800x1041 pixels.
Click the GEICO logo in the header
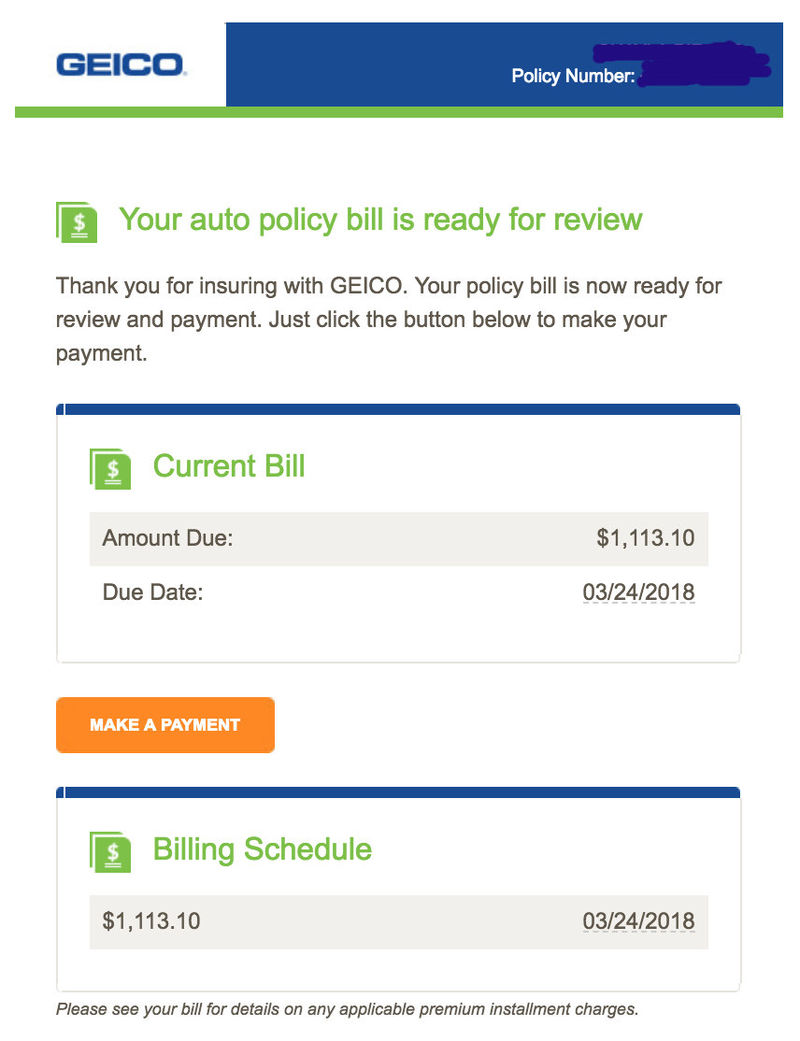(120, 65)
